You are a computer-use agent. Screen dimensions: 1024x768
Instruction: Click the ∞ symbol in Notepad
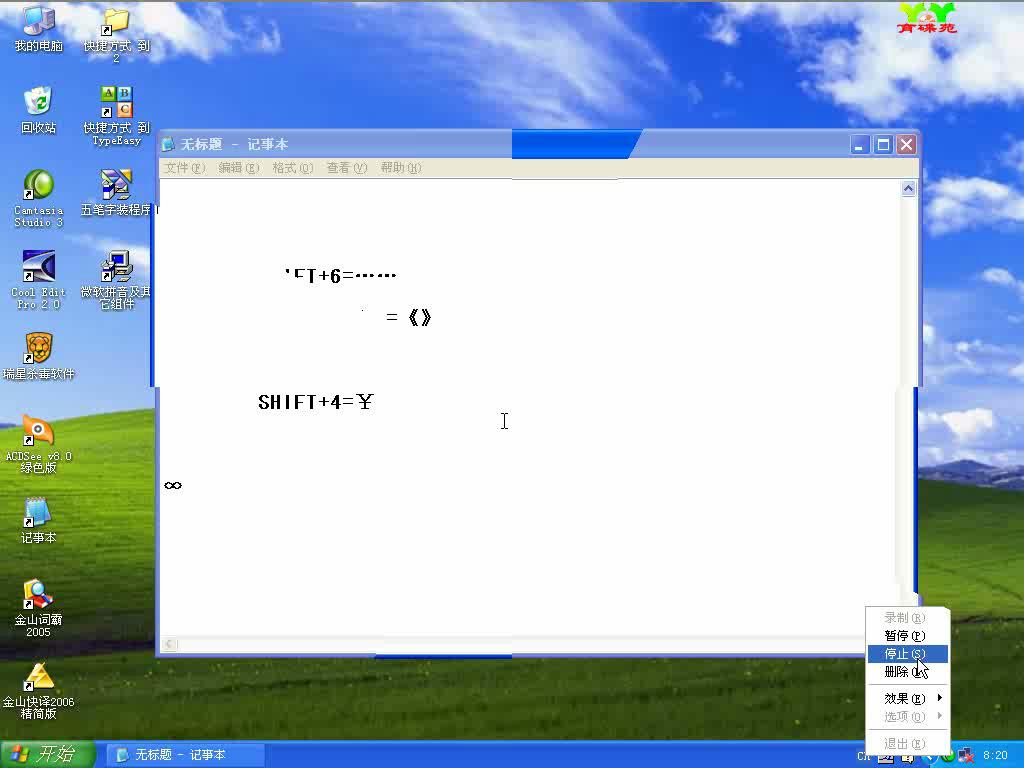pos(173,485)
